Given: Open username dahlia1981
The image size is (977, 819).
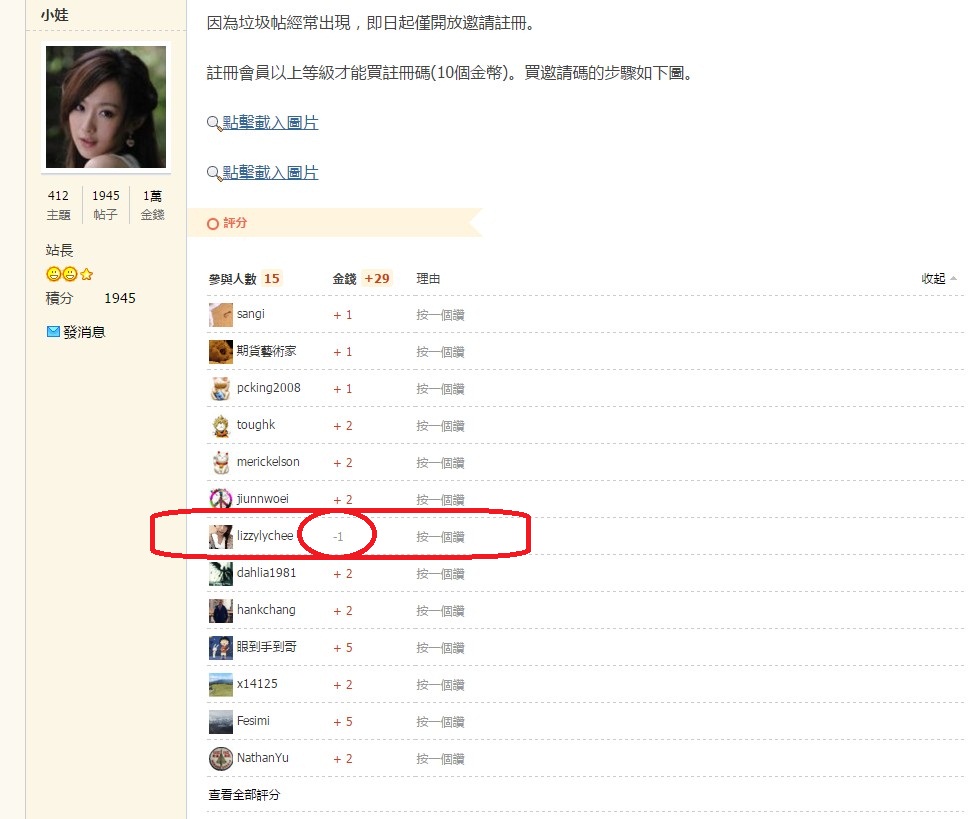Looking at the screenshot, I should tap(266, 572).
